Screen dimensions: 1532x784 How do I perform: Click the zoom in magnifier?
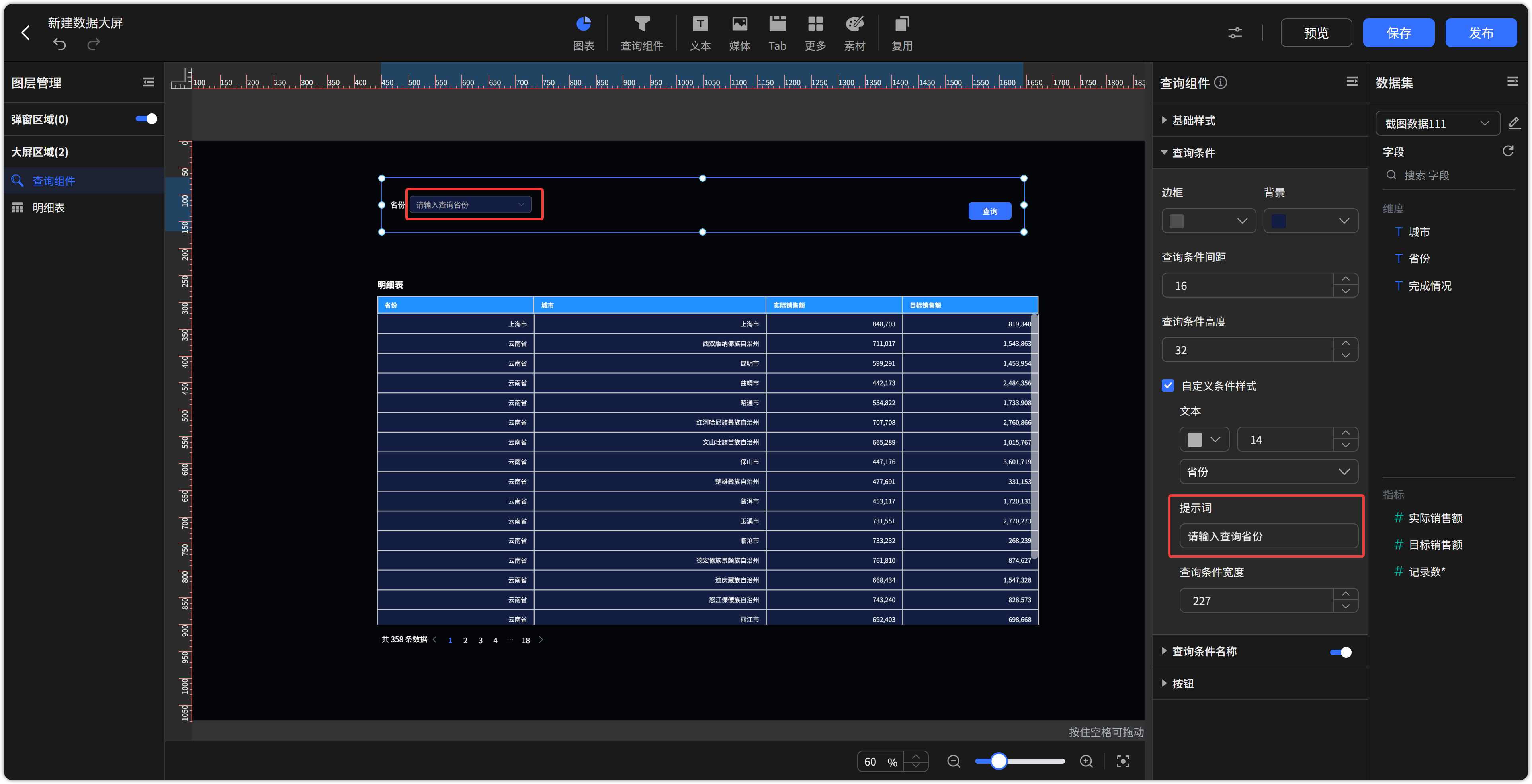coord(1086,761)
